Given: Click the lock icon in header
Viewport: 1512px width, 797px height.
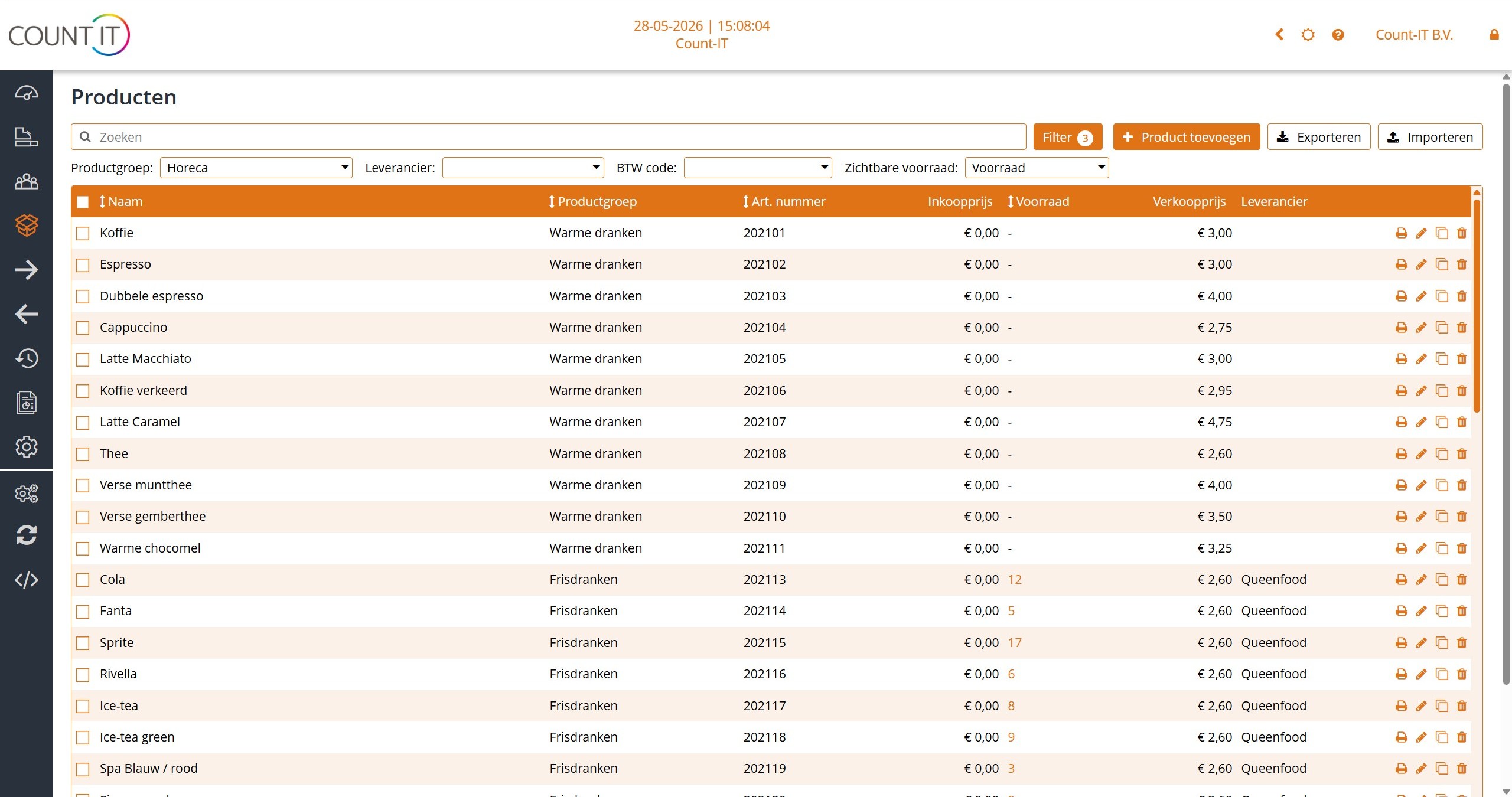Looking at the screenshot, I should point(1494,35).
